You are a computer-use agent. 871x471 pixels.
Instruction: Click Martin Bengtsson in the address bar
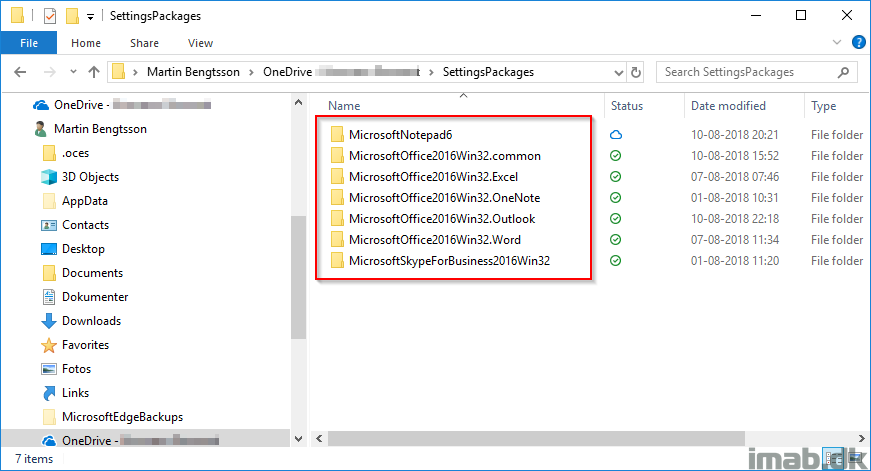tap(193, 72)
